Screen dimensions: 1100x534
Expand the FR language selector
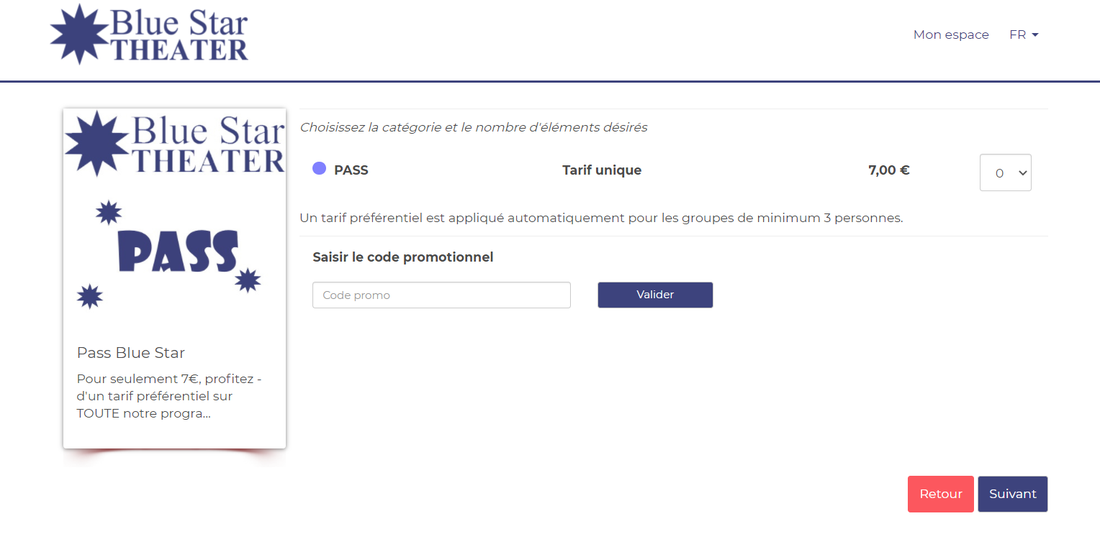point(1023,35)
